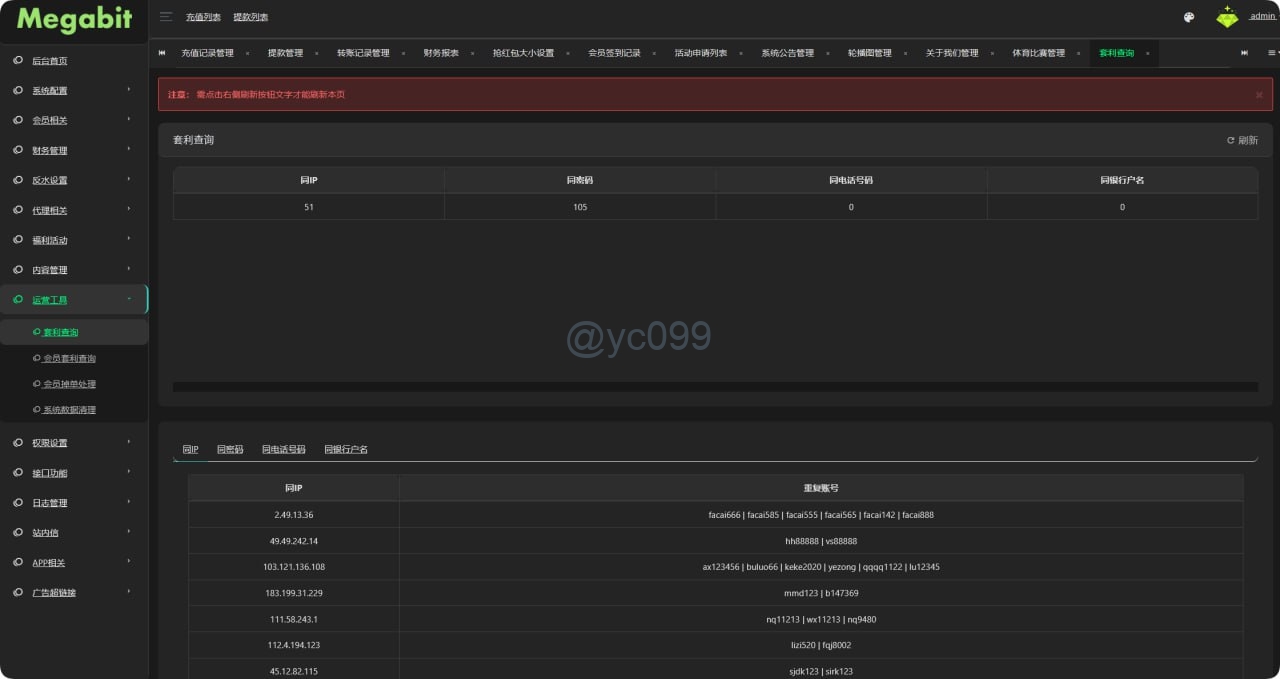The height and width of the screenshot is (679, 1280).
Task: Click the sidebar collapse hamburger icon
Action: pos(166,17)
